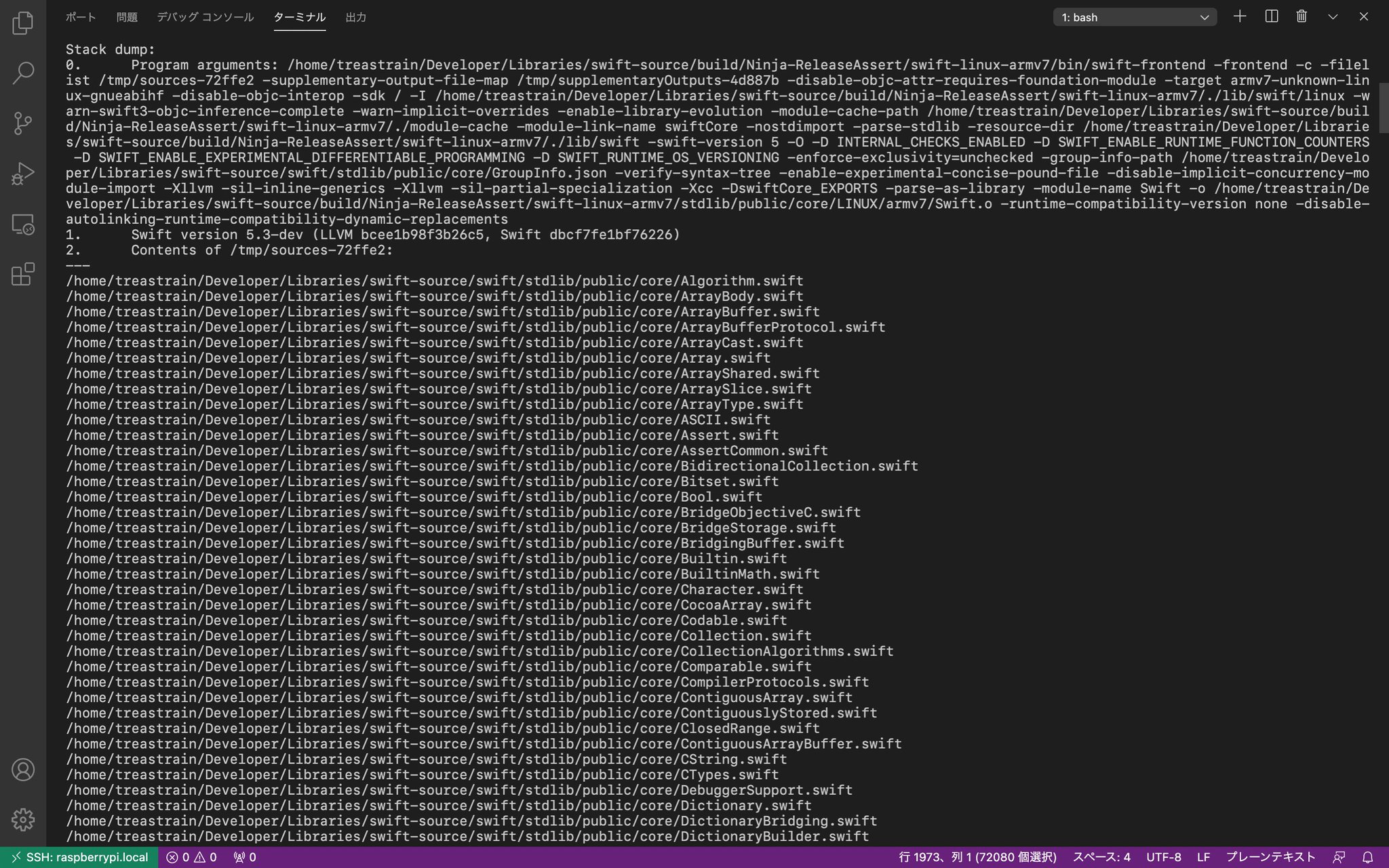Switch to the 出力 tab

[355, 18]
